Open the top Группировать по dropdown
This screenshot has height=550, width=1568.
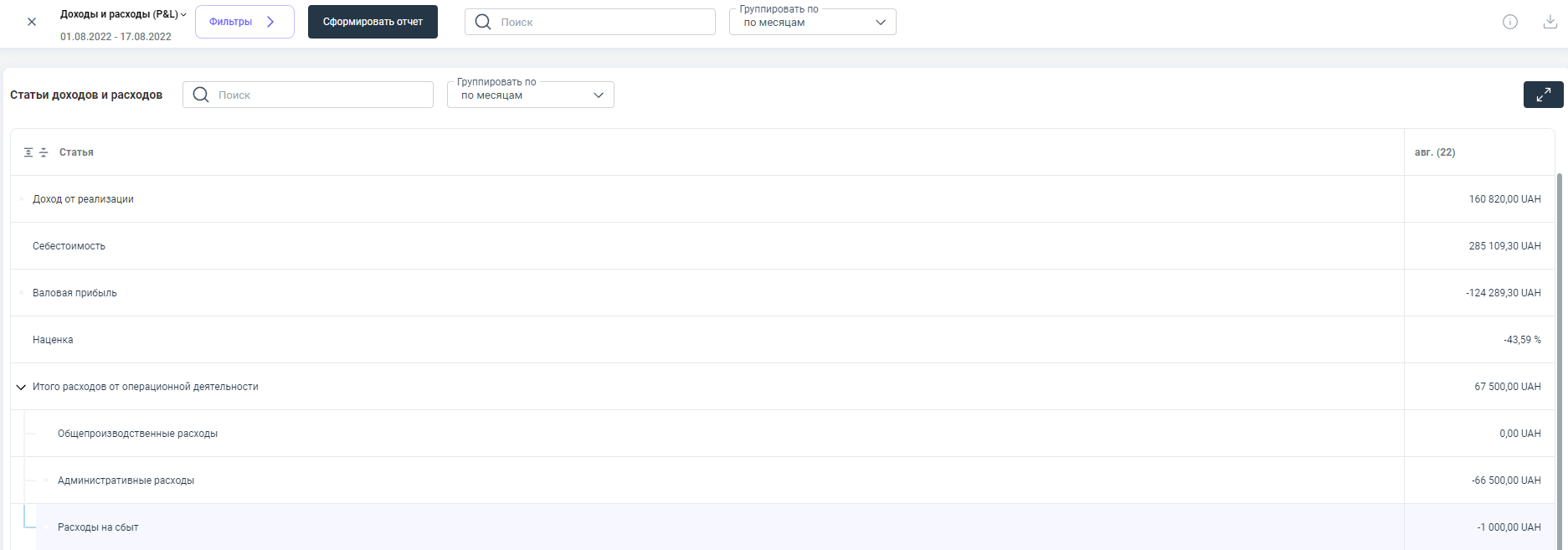[812, 22]
